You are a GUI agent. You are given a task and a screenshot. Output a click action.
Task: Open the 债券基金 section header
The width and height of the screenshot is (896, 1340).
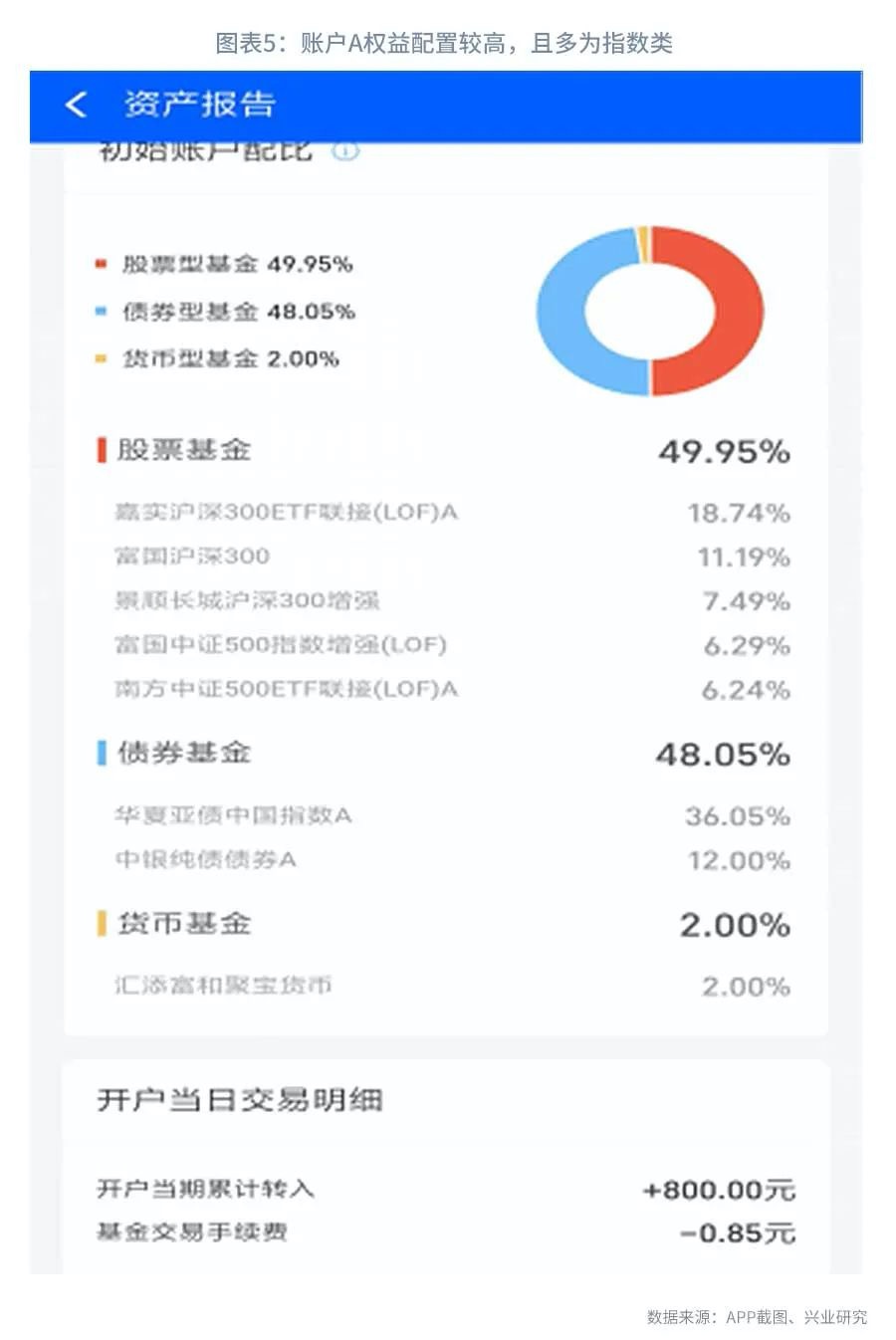[x=184, y=753]
